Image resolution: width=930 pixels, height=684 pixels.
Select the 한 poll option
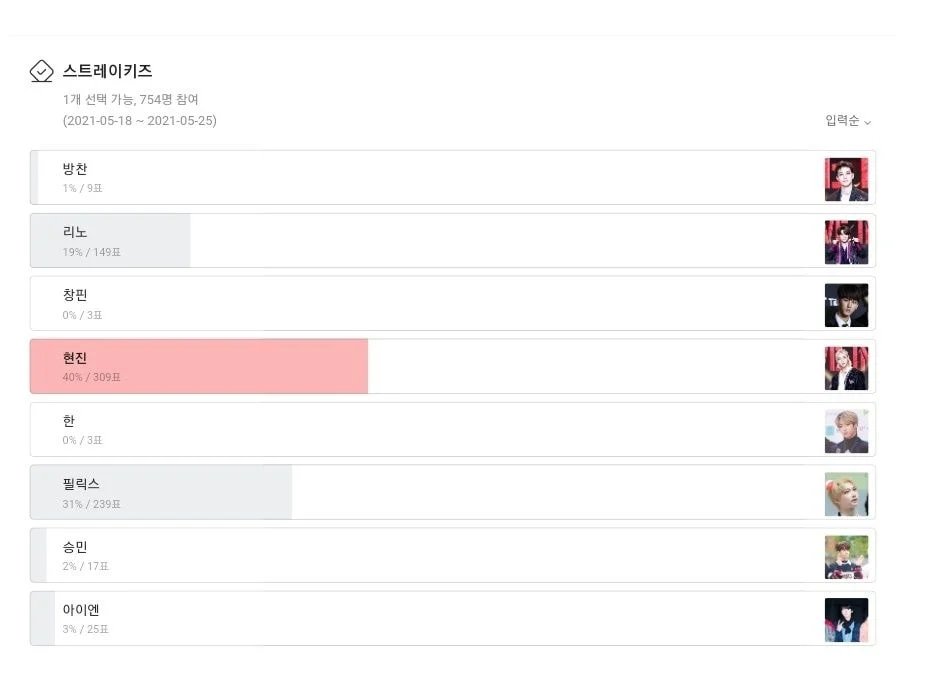[453, 430]
